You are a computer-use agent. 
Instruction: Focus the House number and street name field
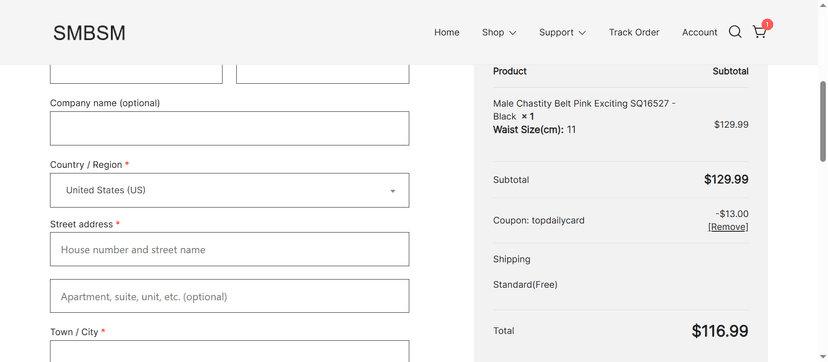230,249
